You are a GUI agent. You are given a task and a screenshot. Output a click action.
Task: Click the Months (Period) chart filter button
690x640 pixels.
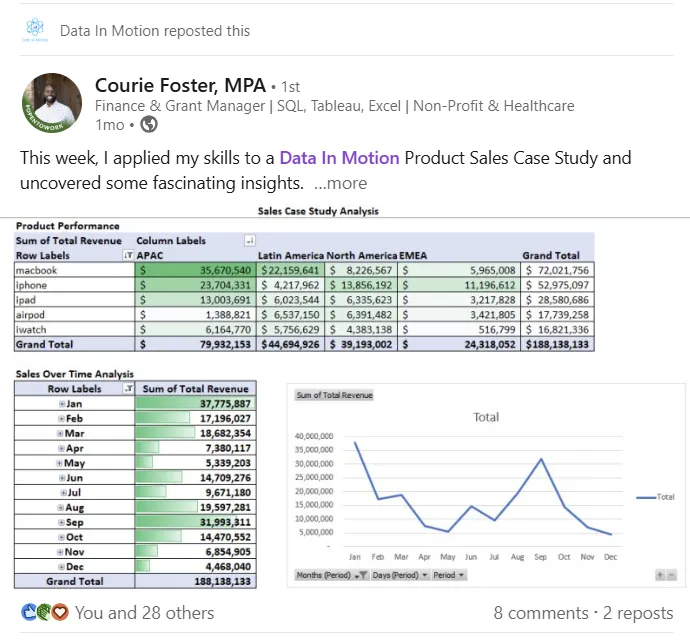pos(331,575)
